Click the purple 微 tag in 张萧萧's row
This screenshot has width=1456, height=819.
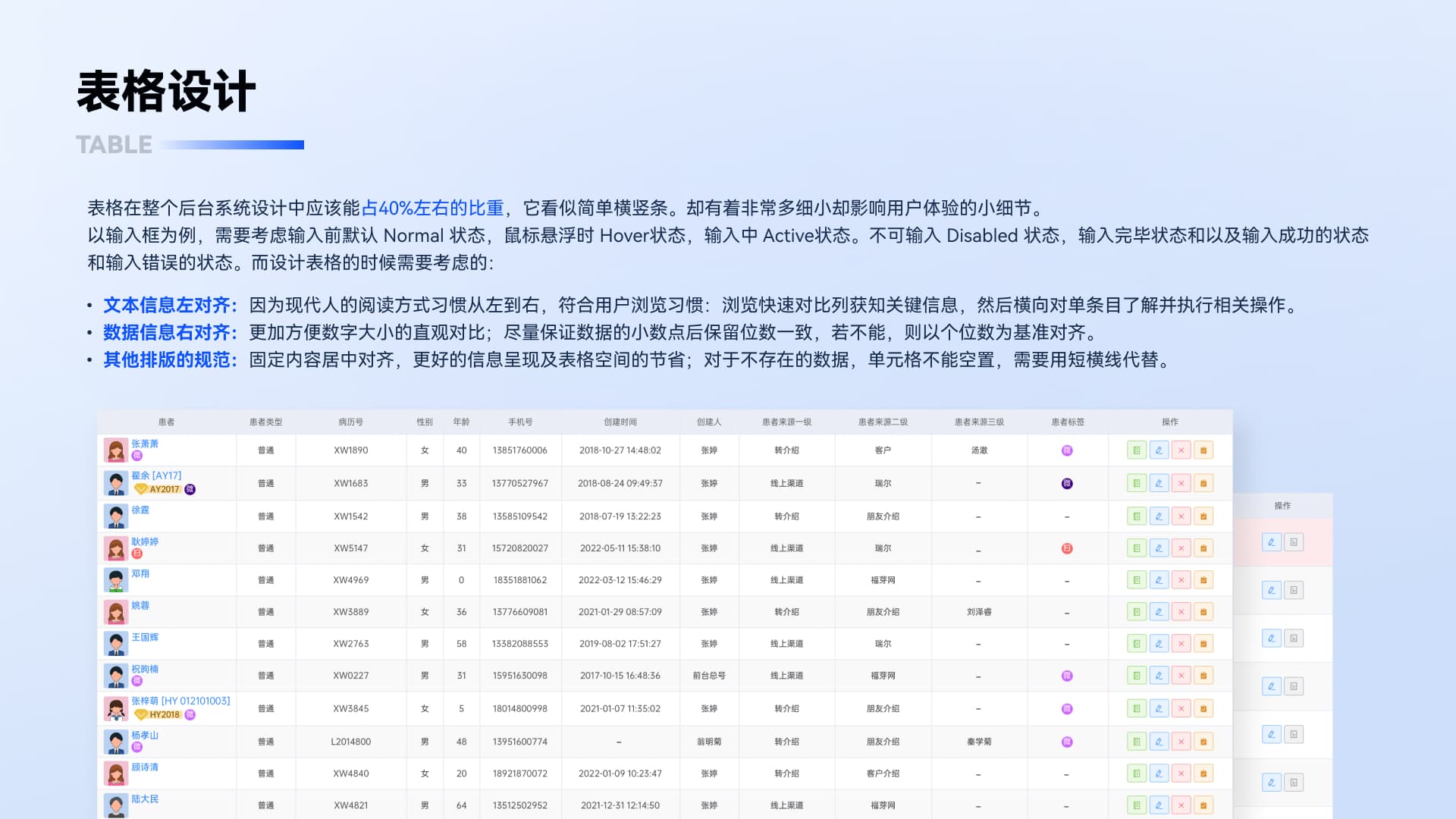coord(1067,450)
